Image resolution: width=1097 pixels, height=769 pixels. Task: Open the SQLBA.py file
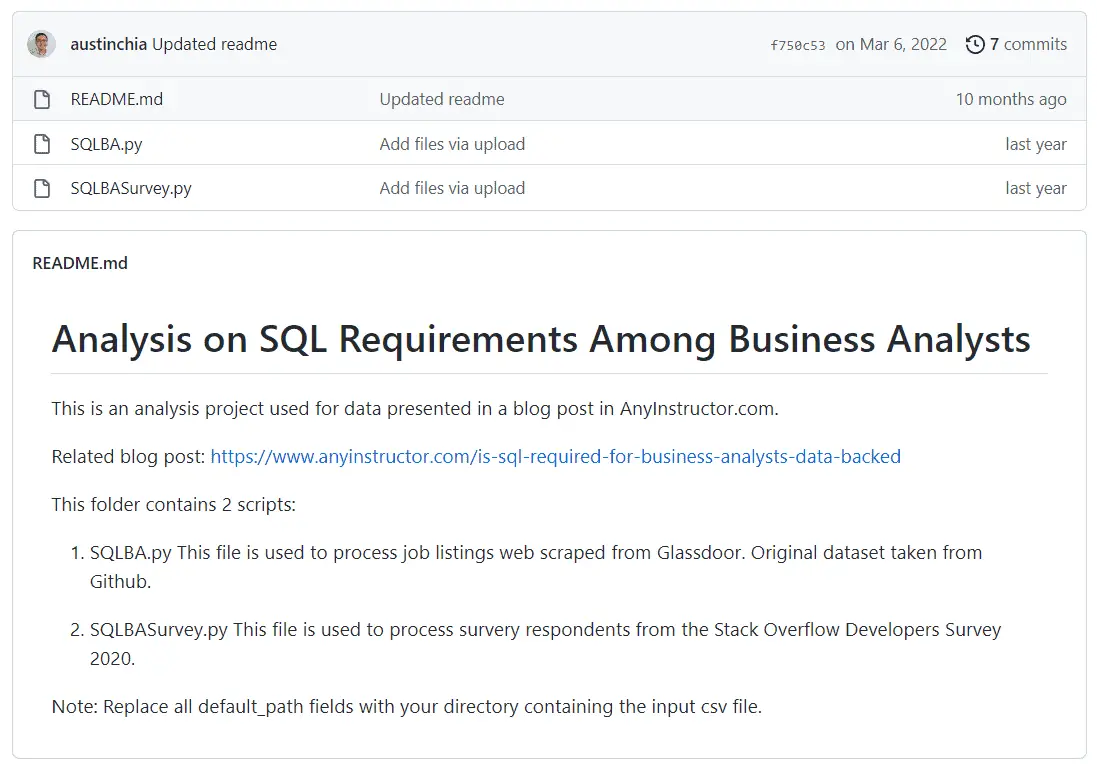tap(106, 144)
